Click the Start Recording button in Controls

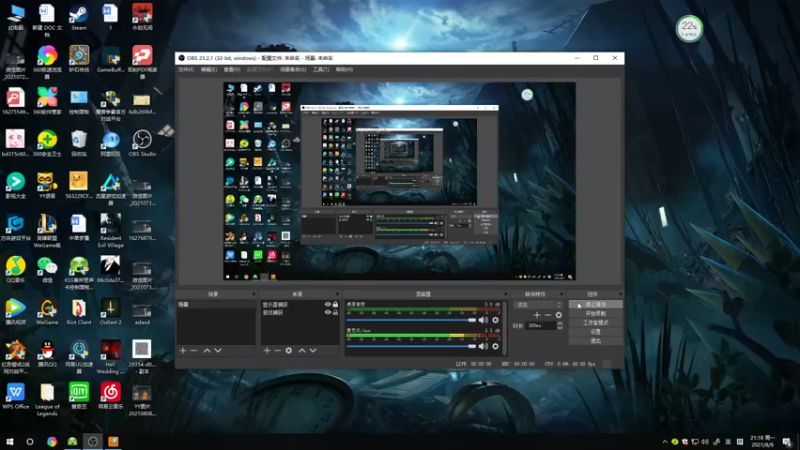[595, 314]
